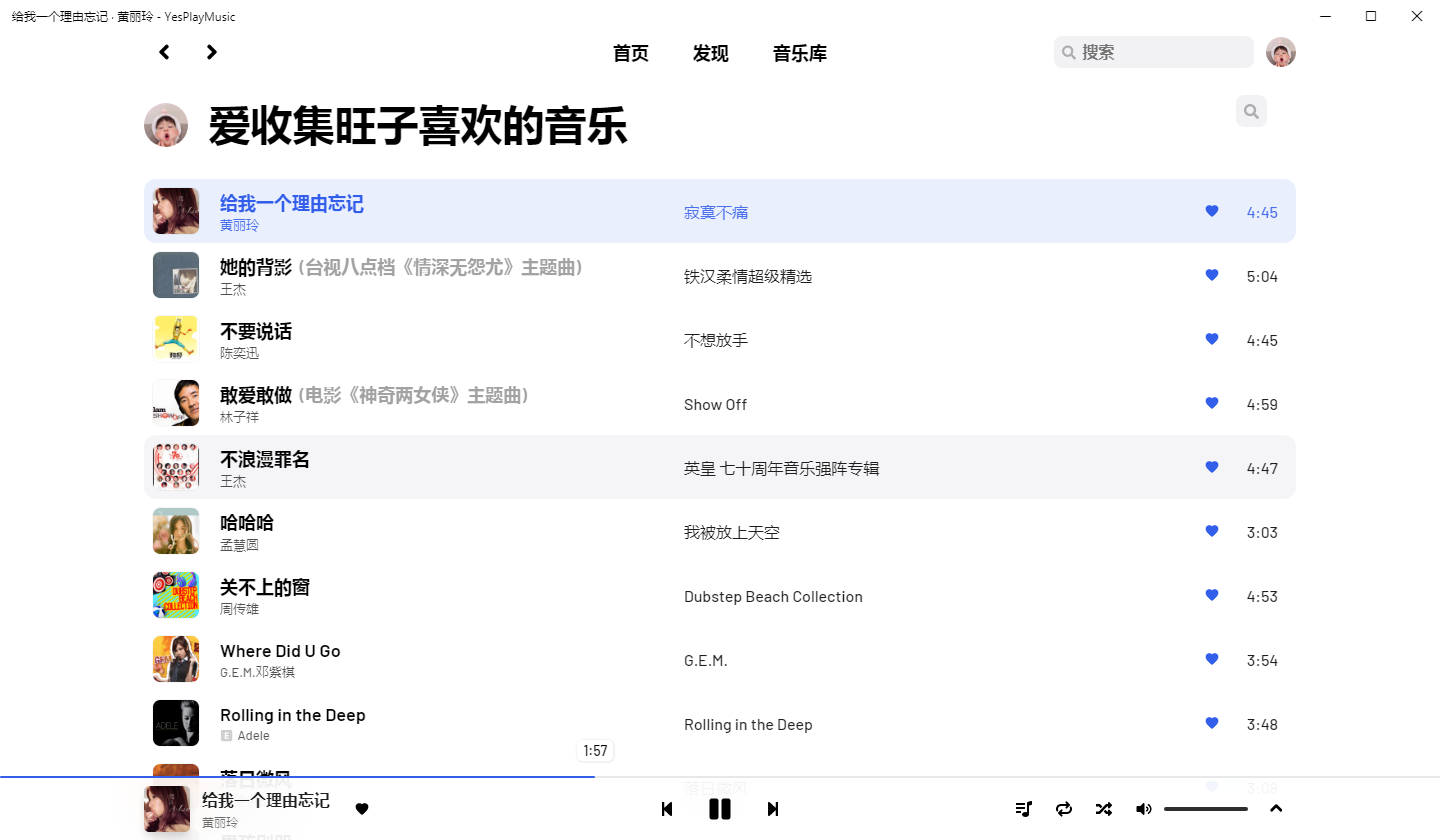Click the album cover of 不要说话
Image resolution: width=1440 pixels, height=840 pixels.
(176, 339)
